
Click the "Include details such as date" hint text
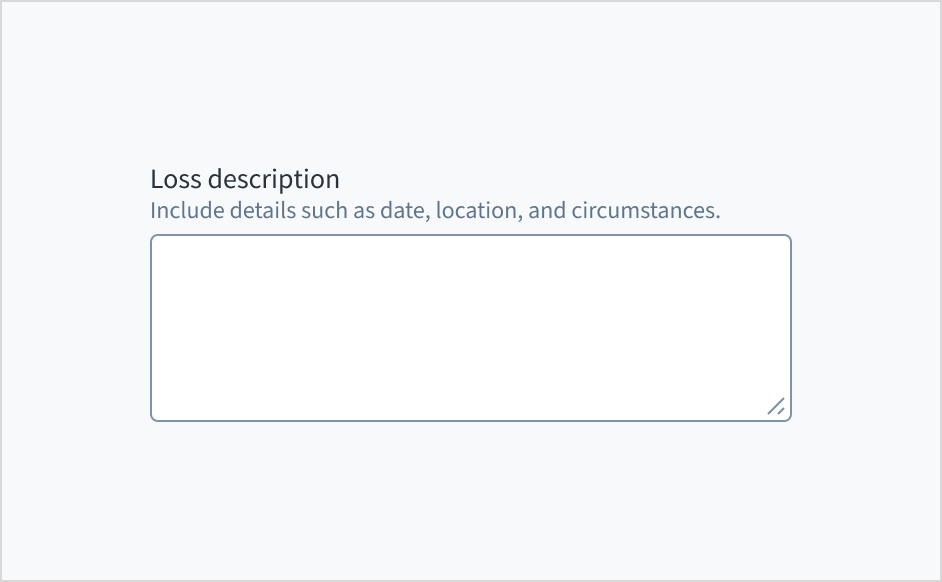point(435,212)
